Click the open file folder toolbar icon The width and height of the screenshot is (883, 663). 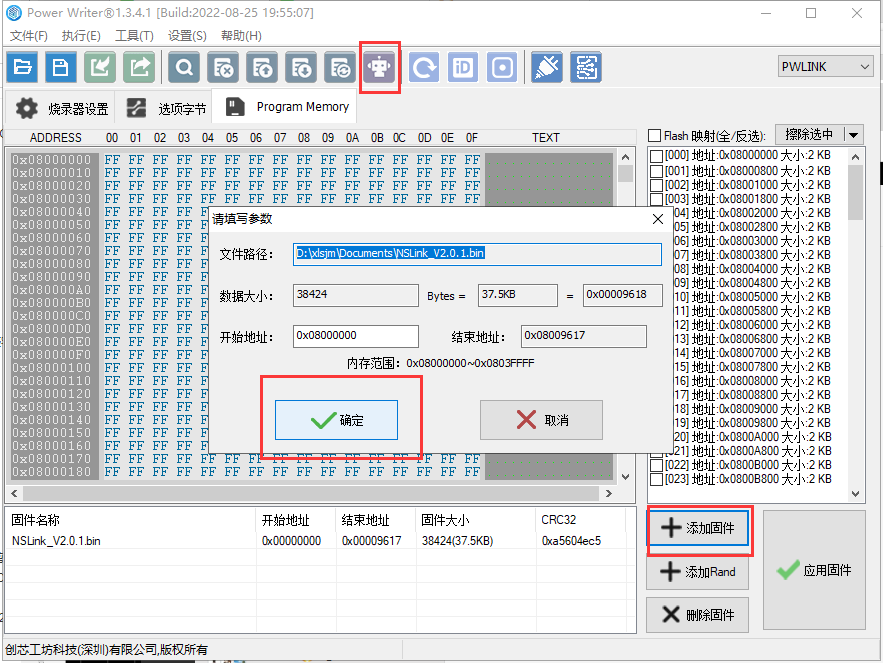coord(23,68)
